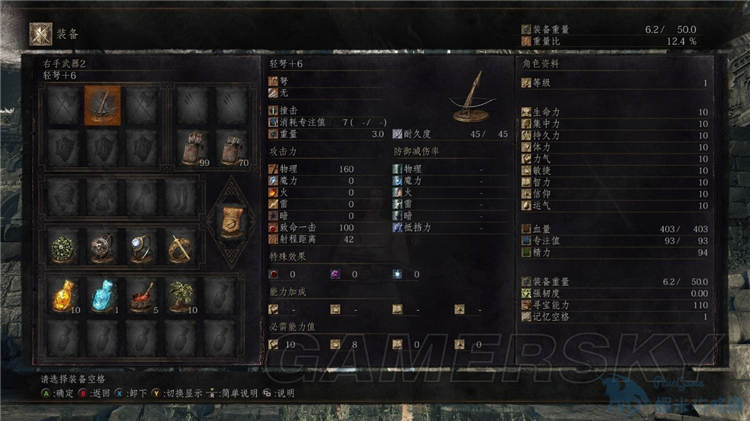Select the empty first right-hand weapon slot
Viewport: 750px width, 421px height.
(x=64, y=106)
